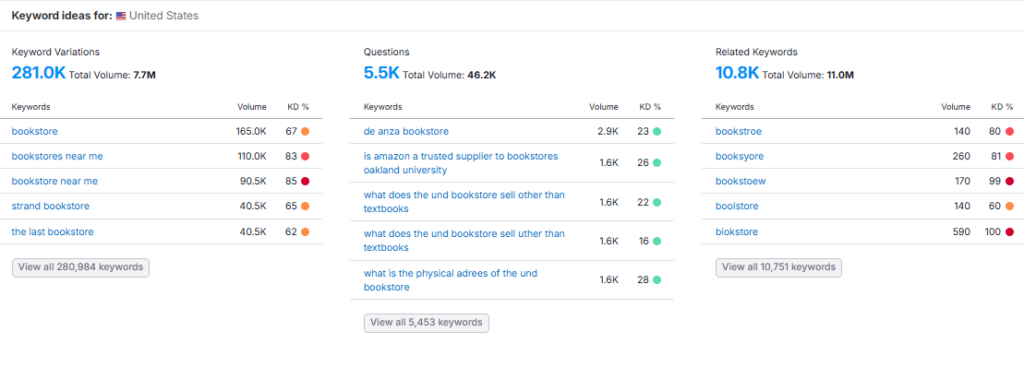Click the 'Total Volume: 46.2K' text
This screenshot has height=379, width=1024.
[449, 75]
